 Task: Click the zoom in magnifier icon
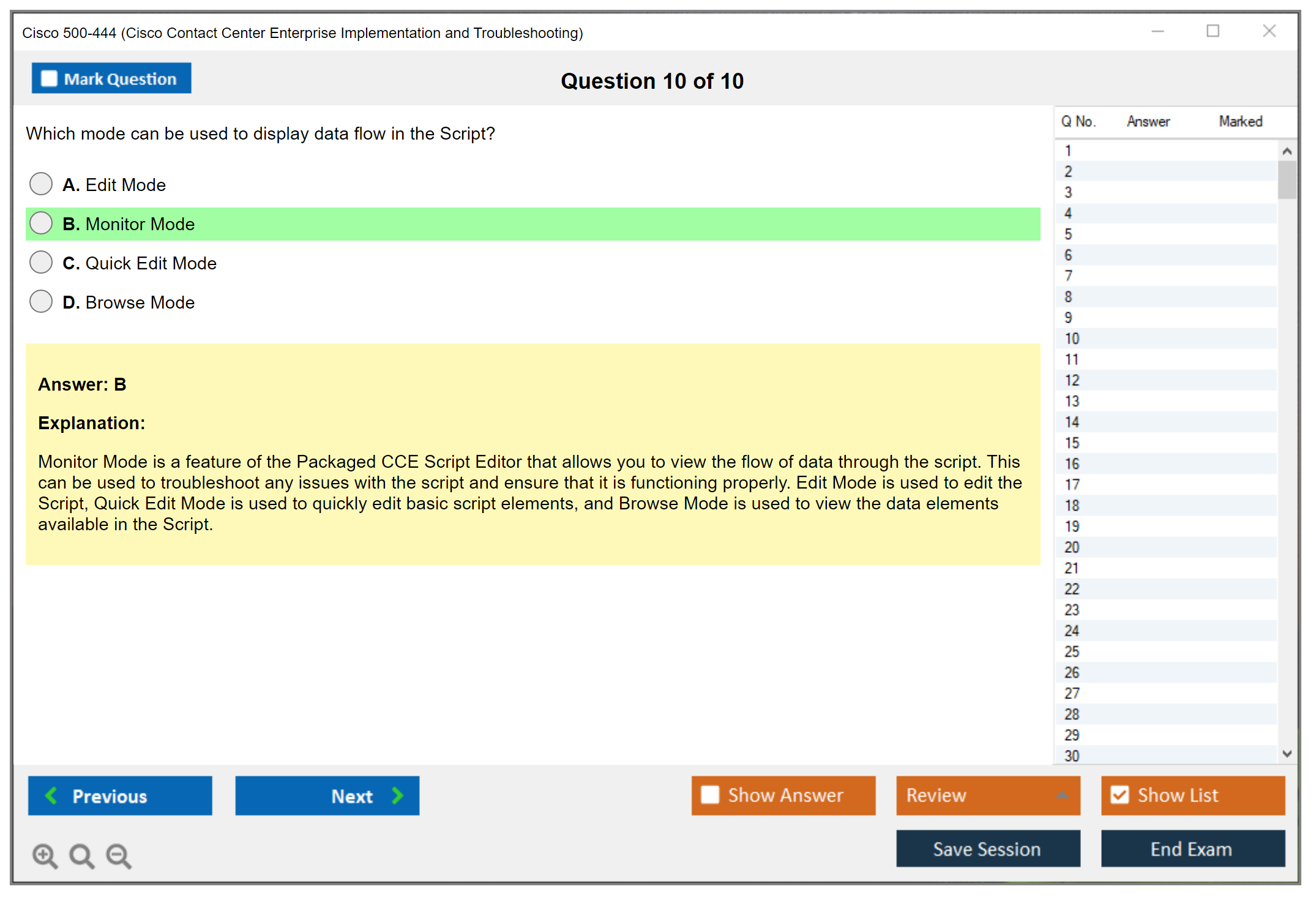[x=45, y=855]
